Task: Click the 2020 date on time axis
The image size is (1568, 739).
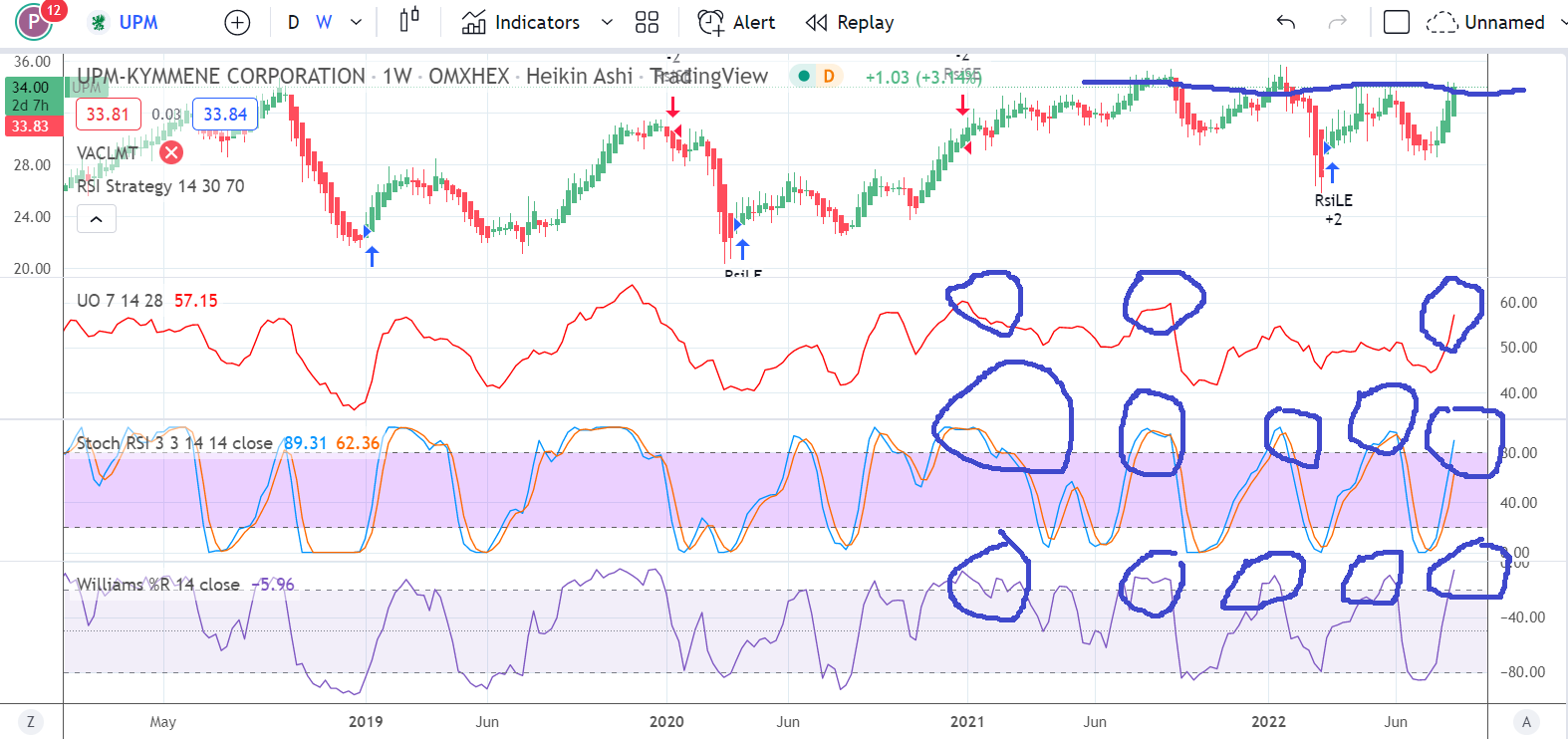Action: click(666, 722)
